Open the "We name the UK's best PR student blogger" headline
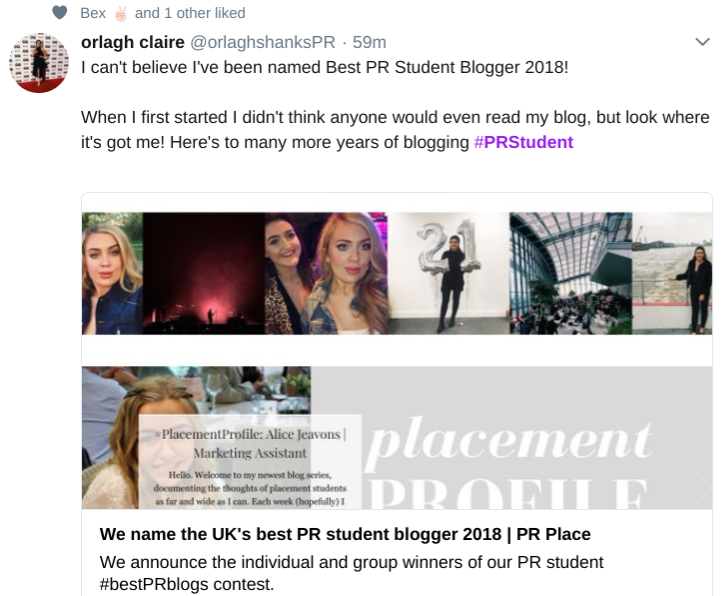This screenshot has height=596, width=723. tap(345, 533)
